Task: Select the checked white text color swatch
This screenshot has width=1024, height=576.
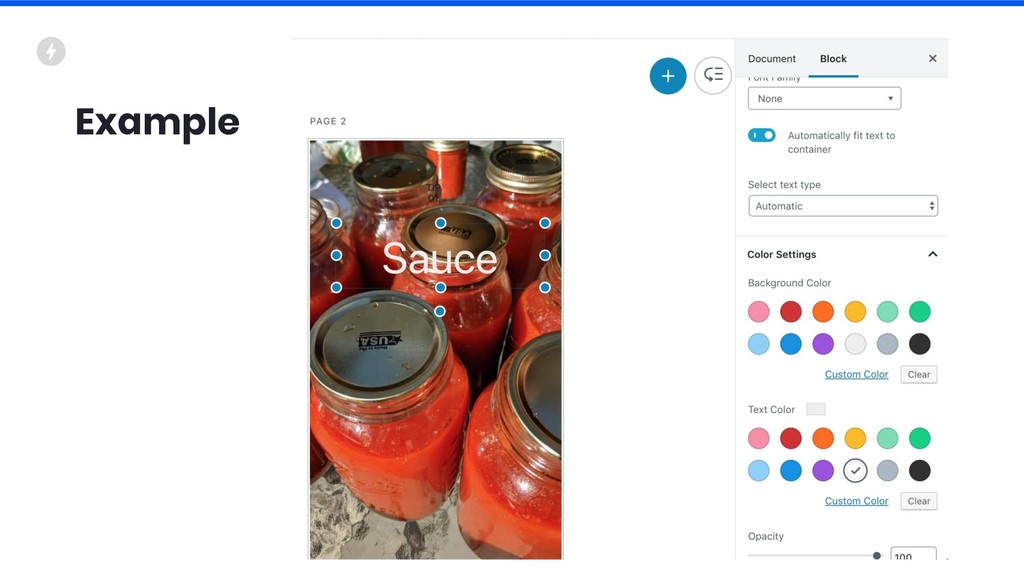Action: pos(855,470)
